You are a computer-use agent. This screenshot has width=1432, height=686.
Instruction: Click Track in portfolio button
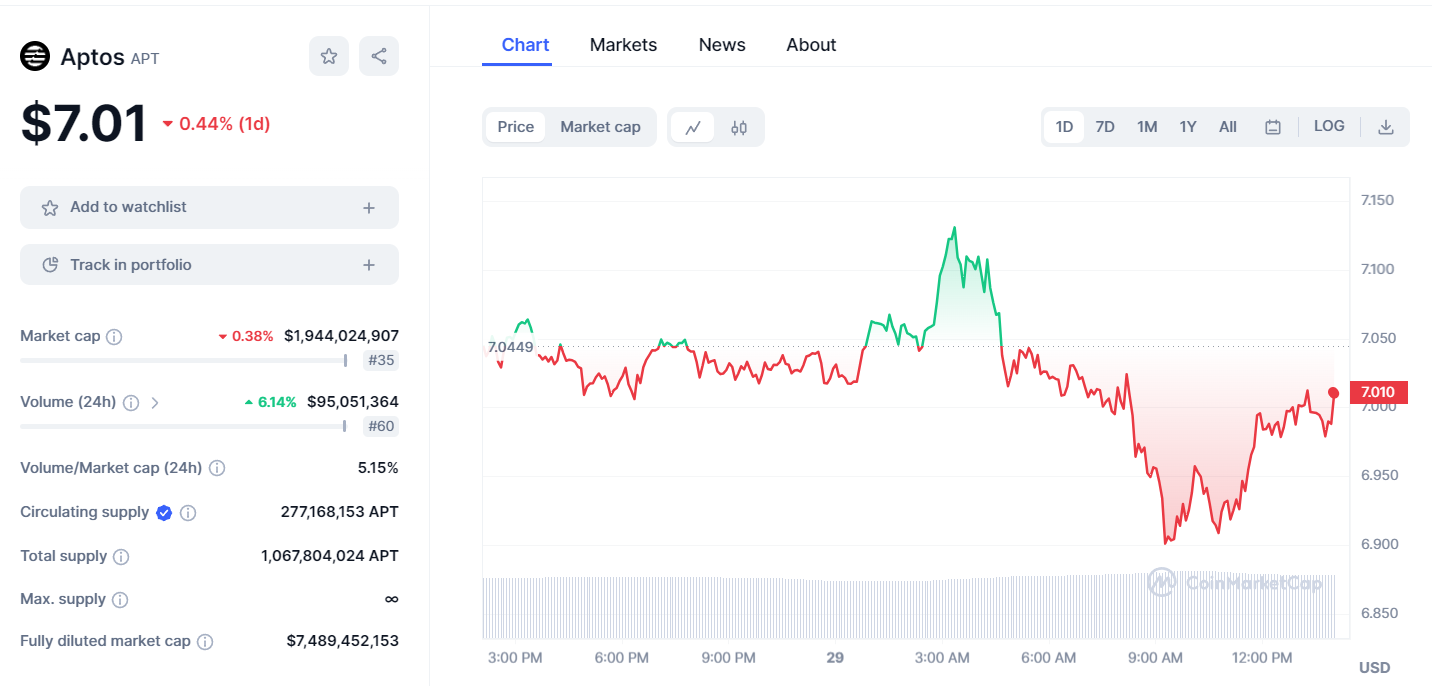tap(209, 265)
